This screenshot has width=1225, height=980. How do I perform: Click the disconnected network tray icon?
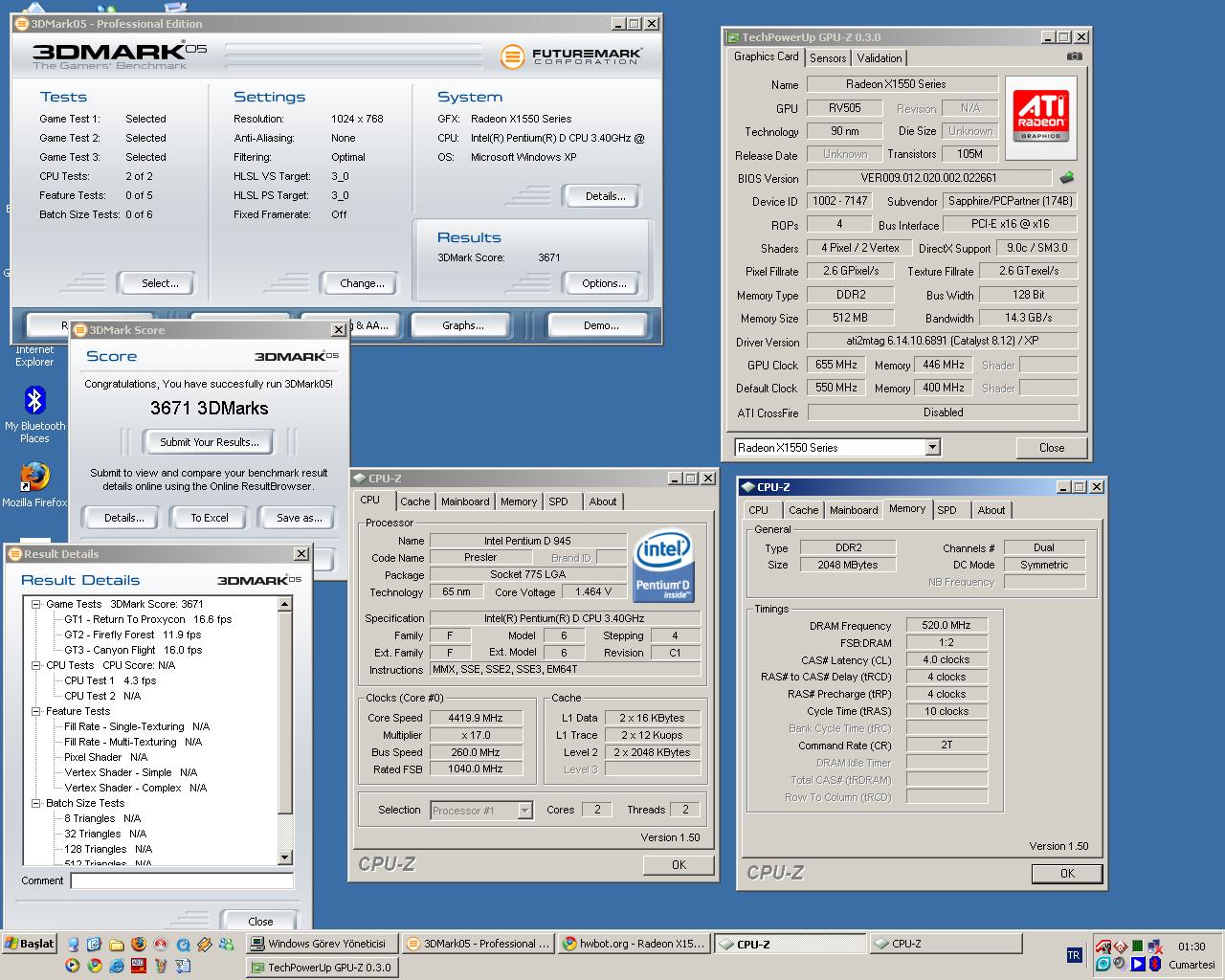1155,947
